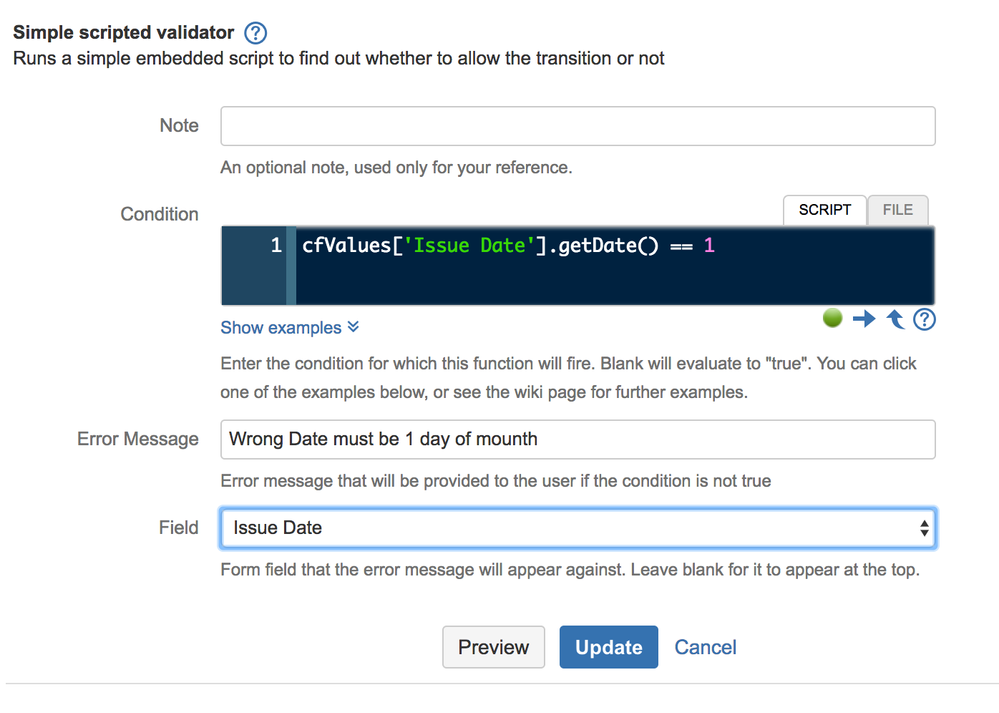Focus the Note text field

tap(577, 126)
